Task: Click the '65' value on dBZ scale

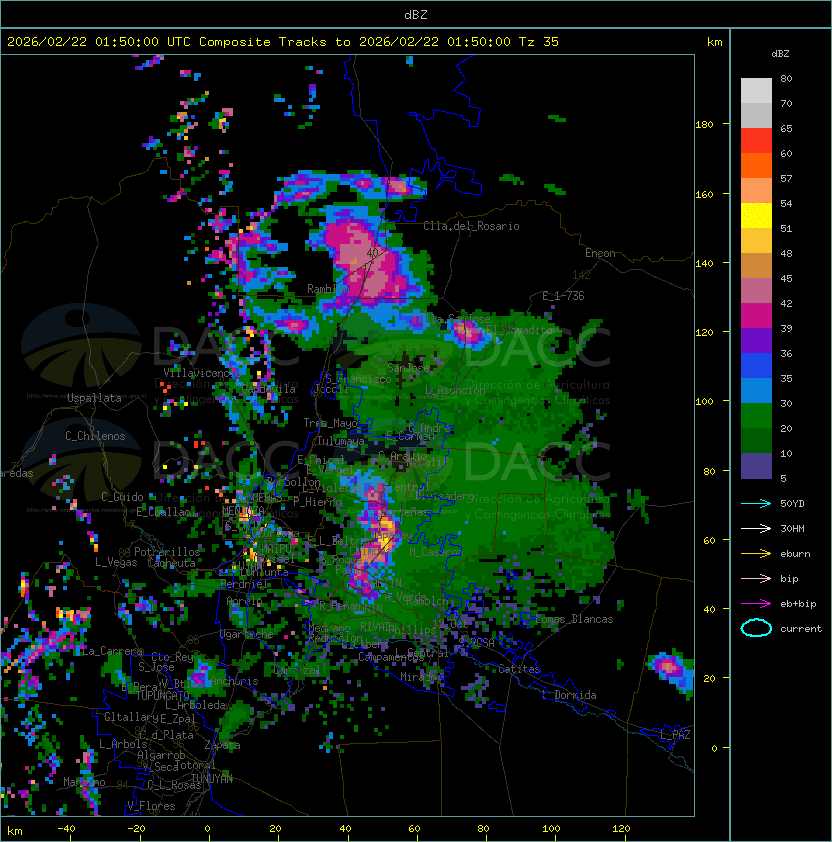Action: (786, 128)
